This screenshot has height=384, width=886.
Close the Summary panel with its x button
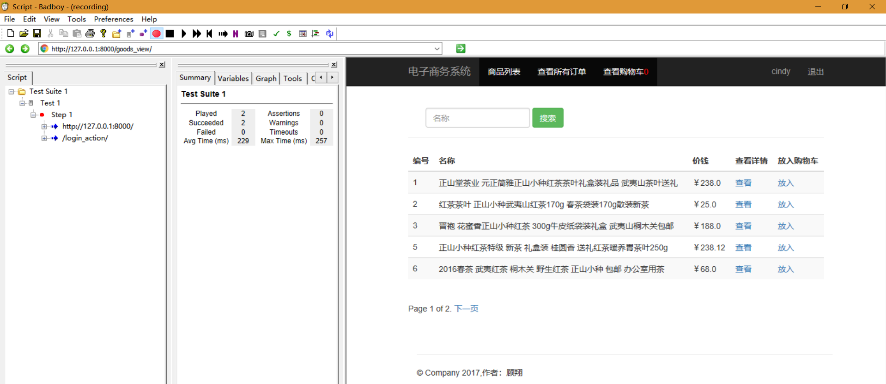point(333,65)
